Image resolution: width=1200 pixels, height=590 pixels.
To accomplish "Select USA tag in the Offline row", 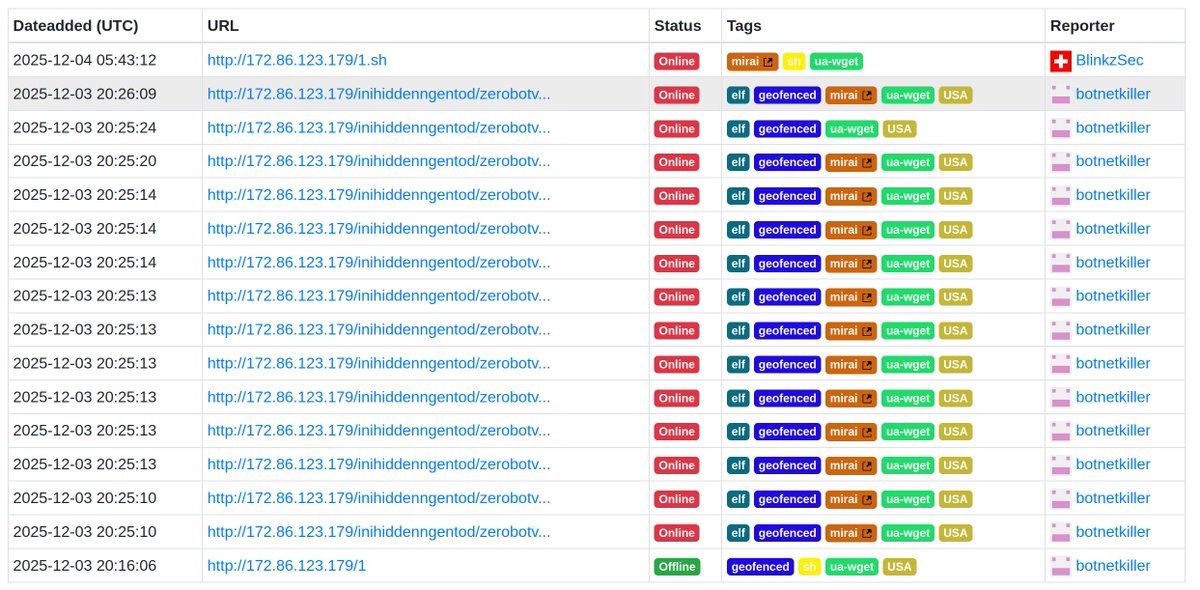I will (x=900, y=566).
